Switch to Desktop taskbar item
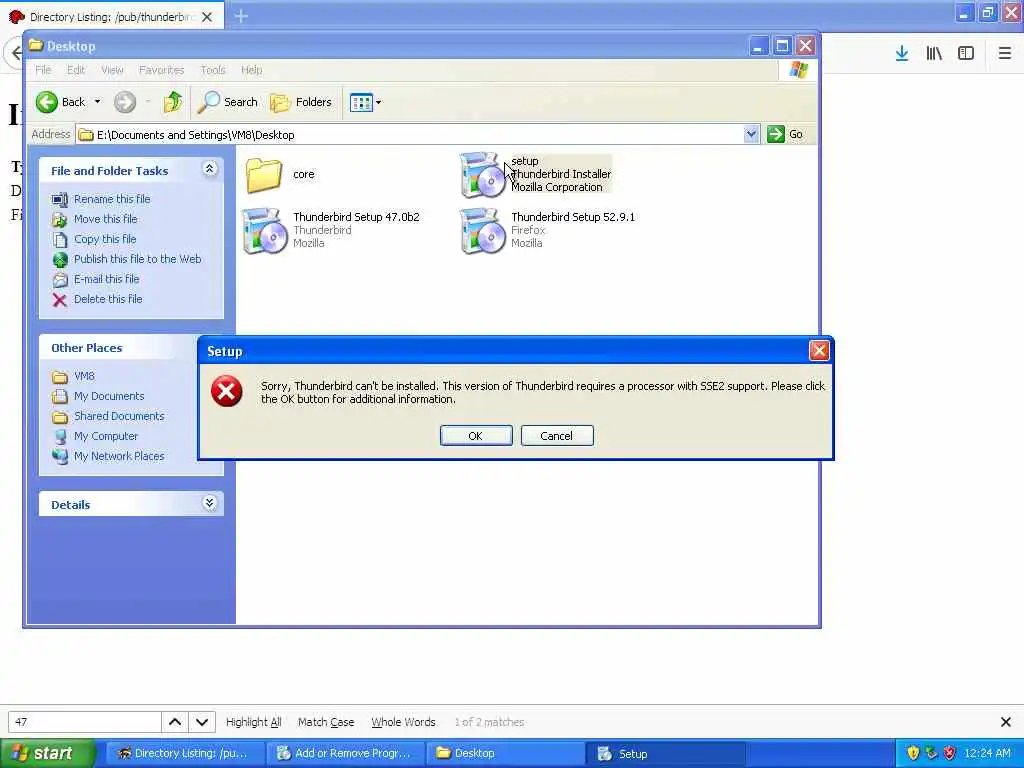1024x768 pixels. (x=506, y=753)
